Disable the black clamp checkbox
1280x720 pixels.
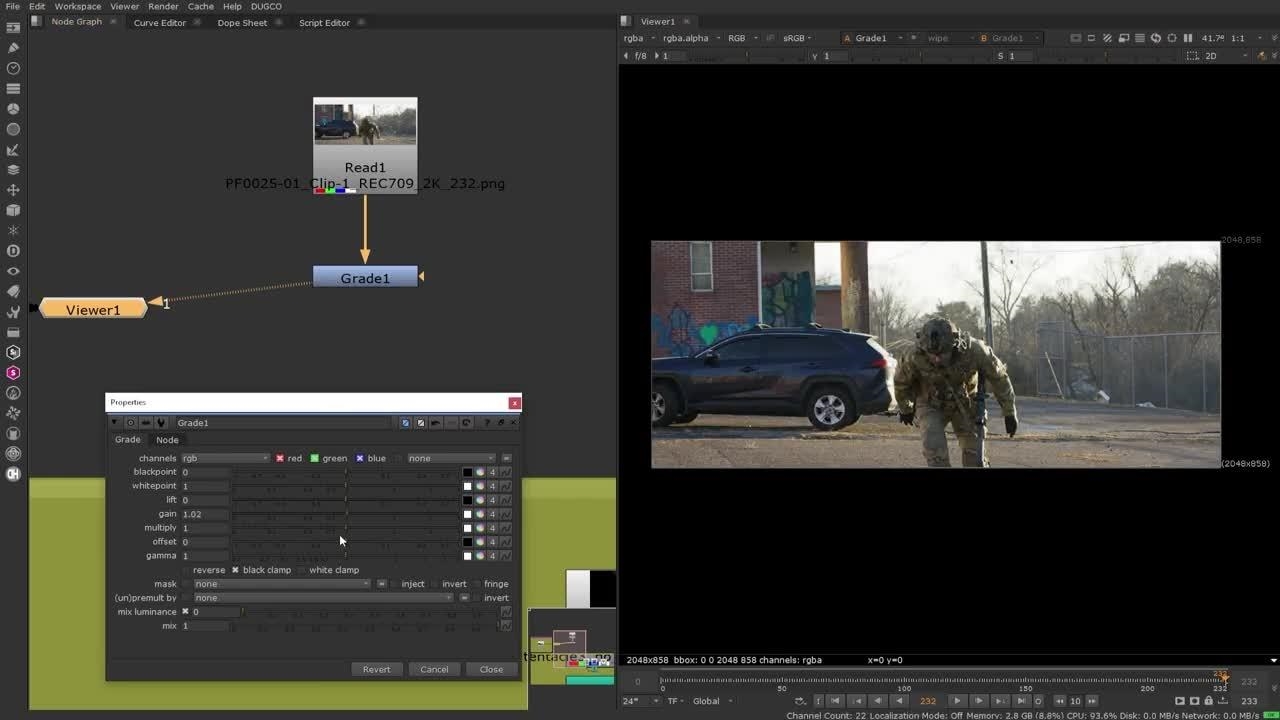click(236, 570)
